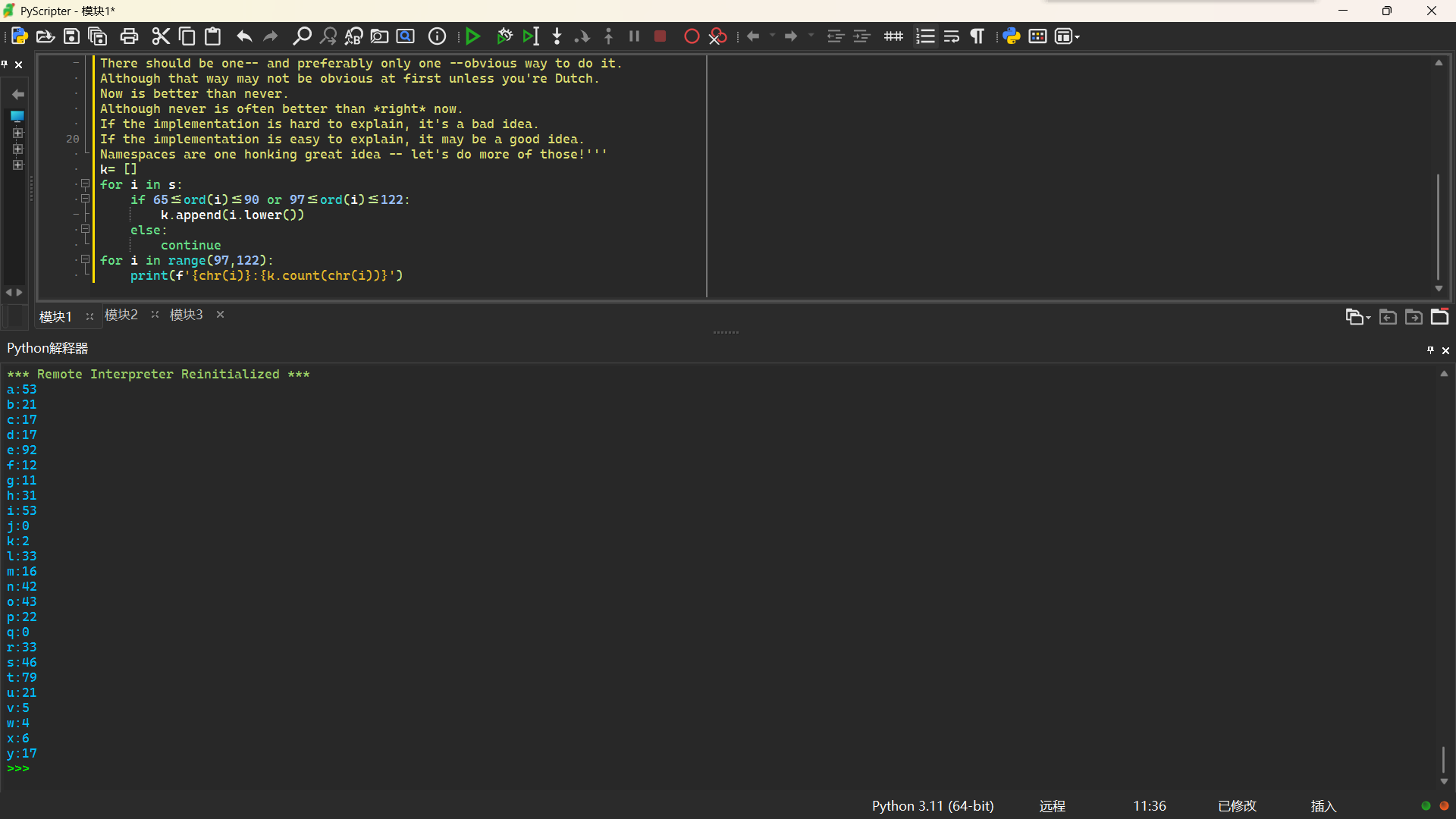This screenshot has width=1456, height=819.
Task: Collapse the 'for i in s' code fold
Action: point(86,184)
